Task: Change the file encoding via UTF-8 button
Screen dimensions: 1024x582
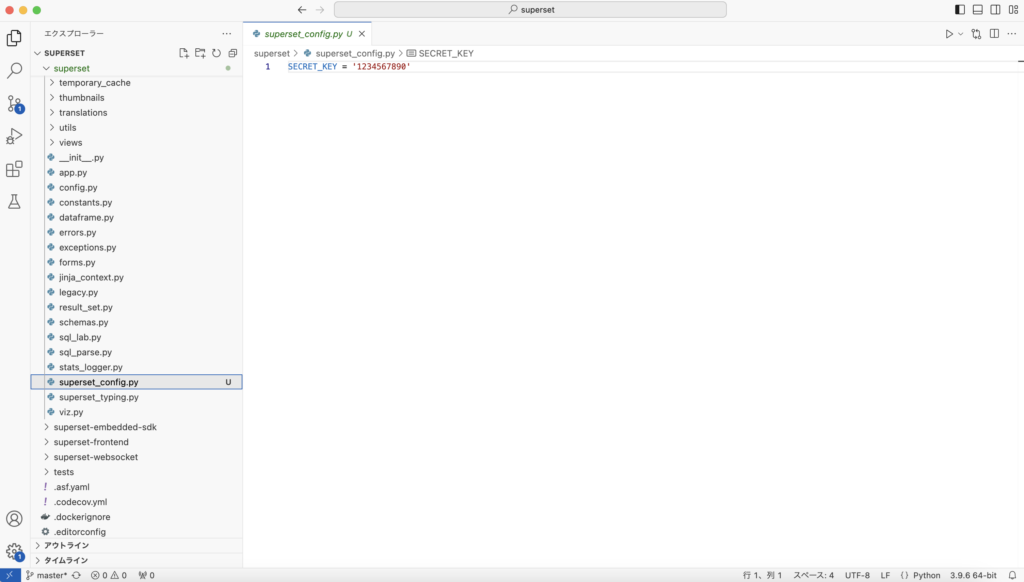Action: click(x=858, y=575)
